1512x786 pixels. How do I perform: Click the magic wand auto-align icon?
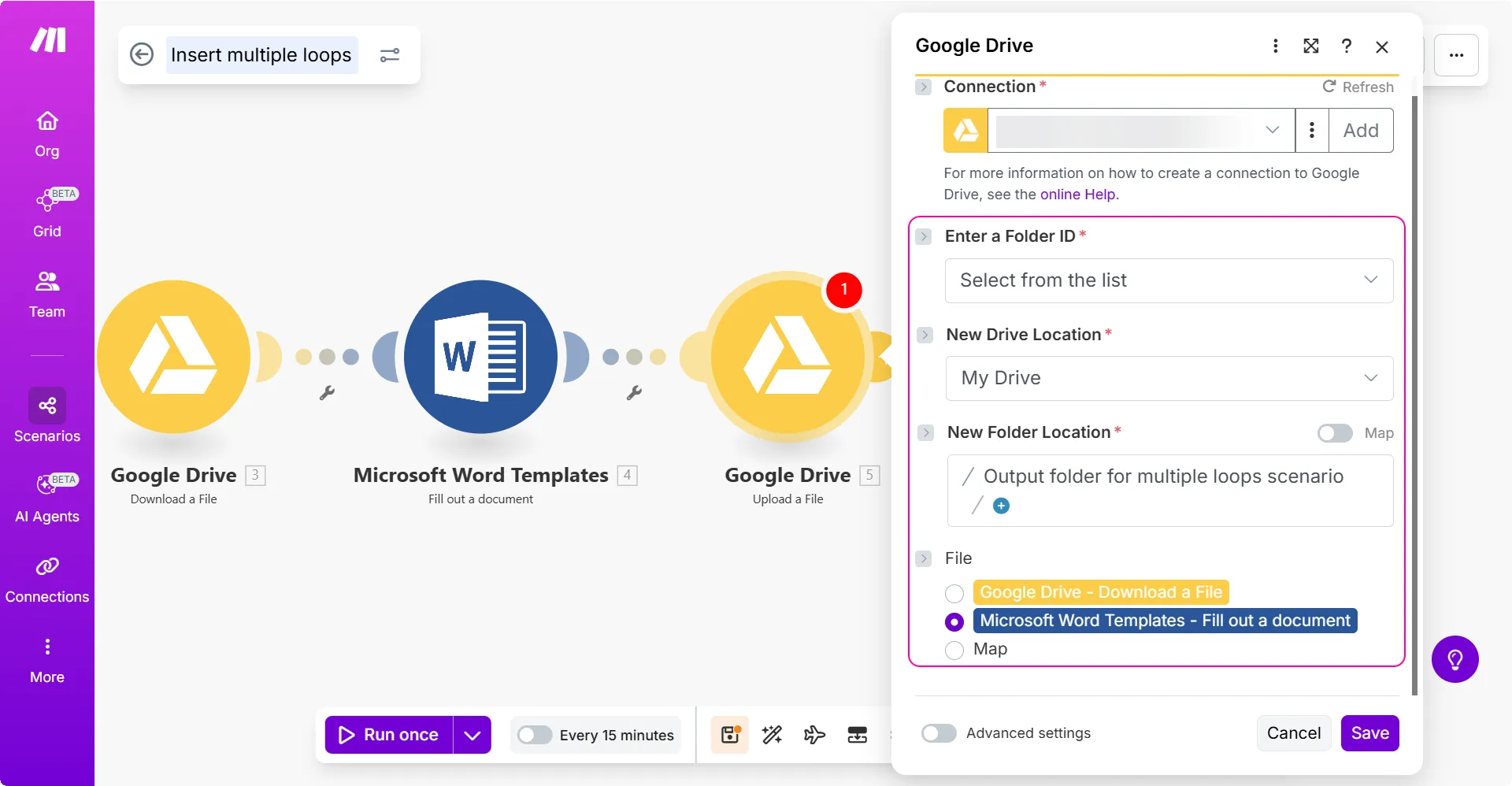[773, 735]
